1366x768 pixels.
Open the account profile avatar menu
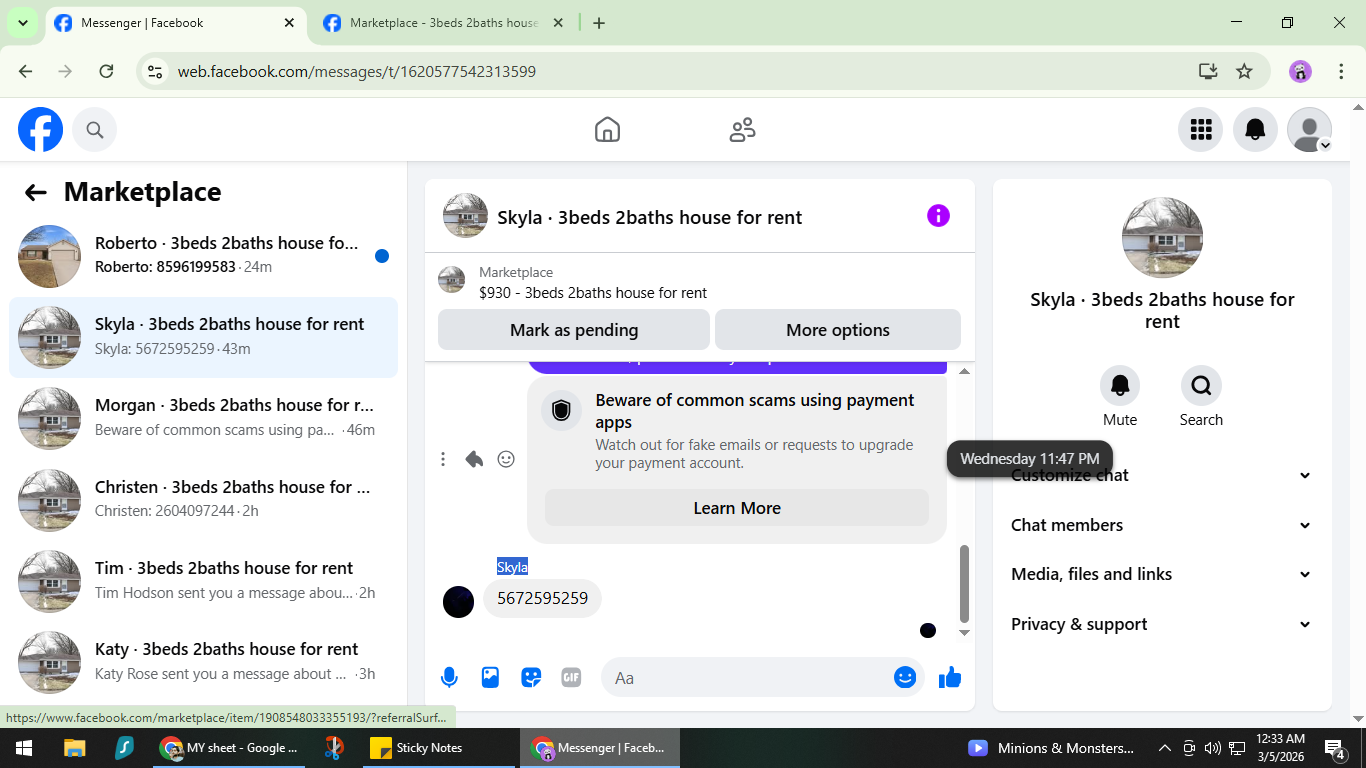[1309, 130]
